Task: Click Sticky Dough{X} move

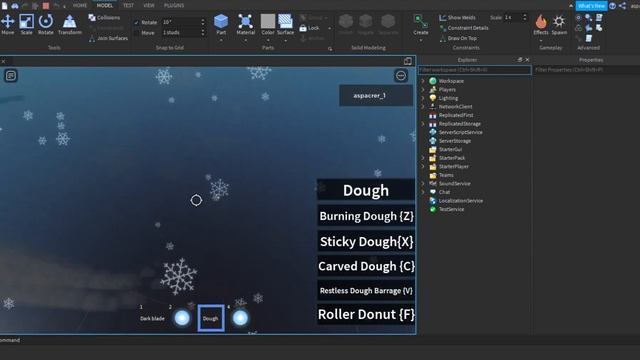Action: coord(366,241)
